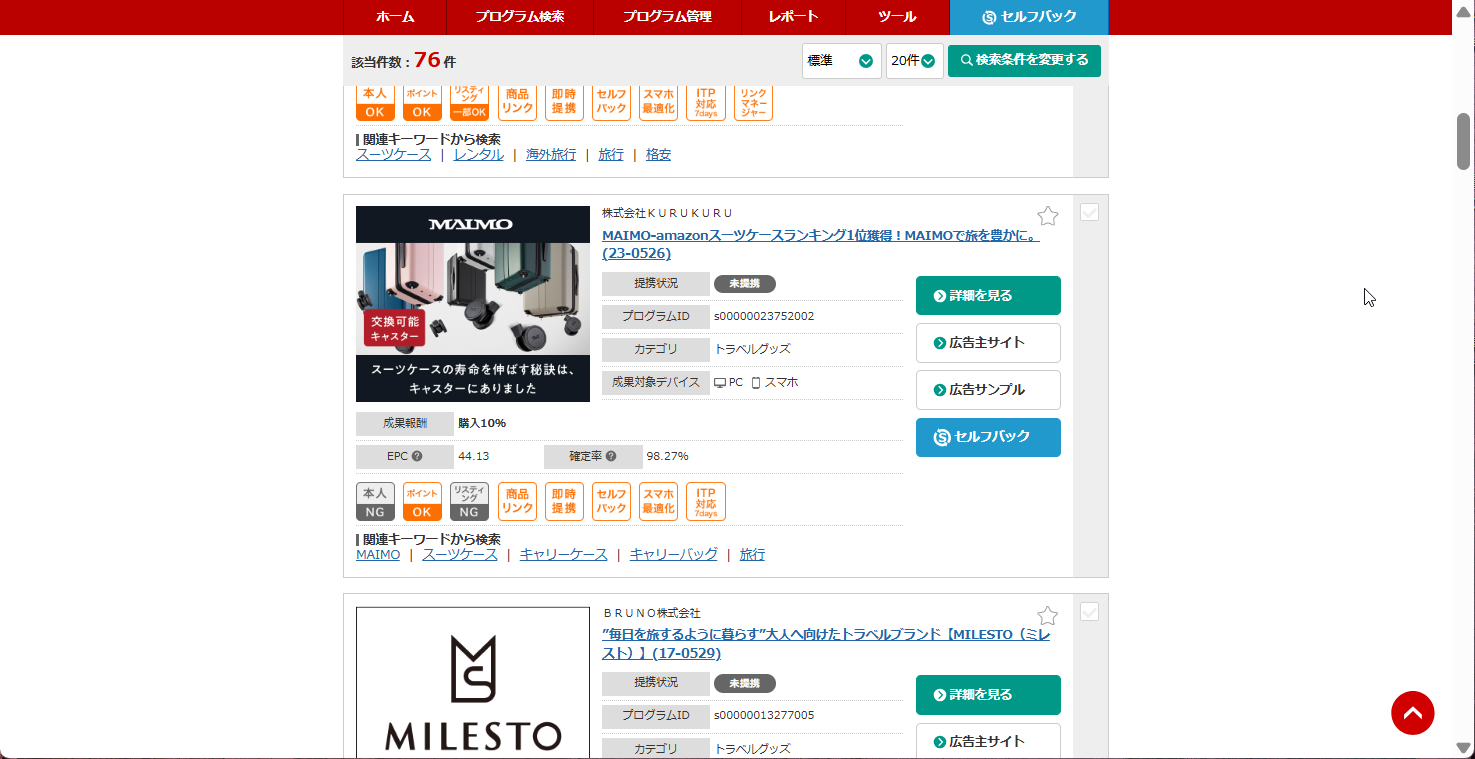Tick the checkbox for MAIMO program card
Screen dimensions: 1475x759
coord(1090,212)
